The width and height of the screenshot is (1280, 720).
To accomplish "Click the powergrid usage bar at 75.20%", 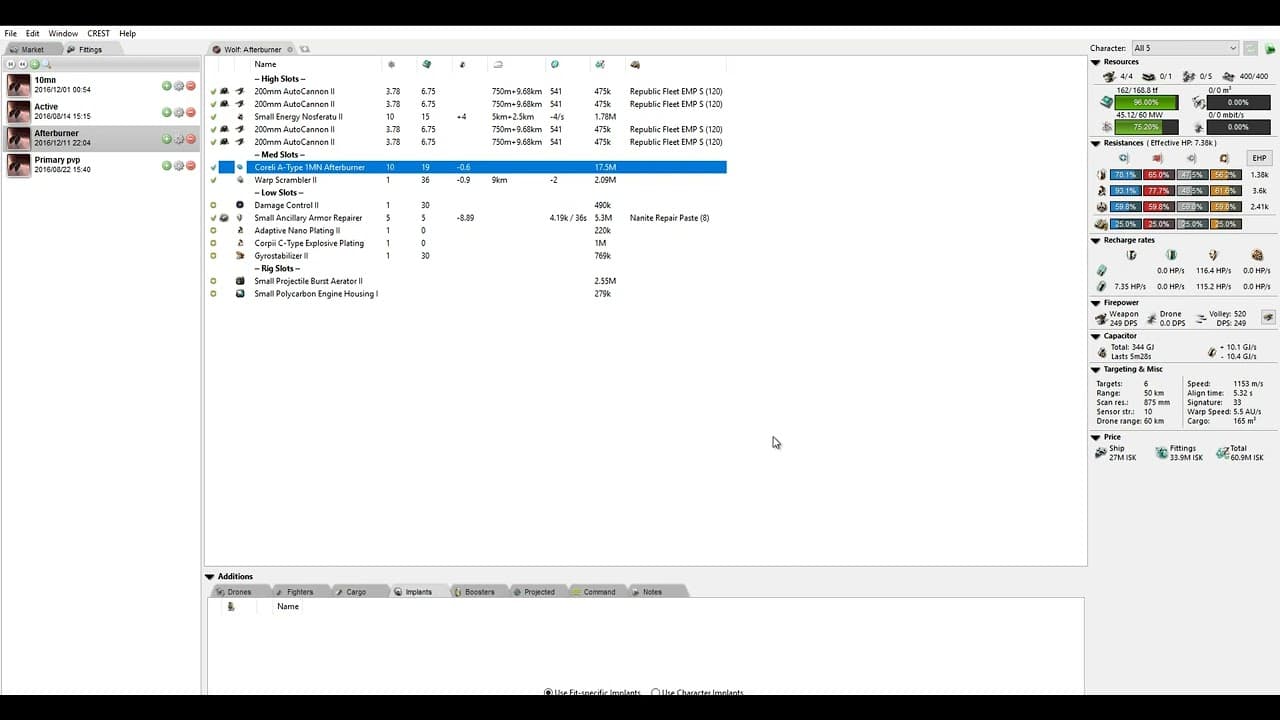I will (1146, 127).
